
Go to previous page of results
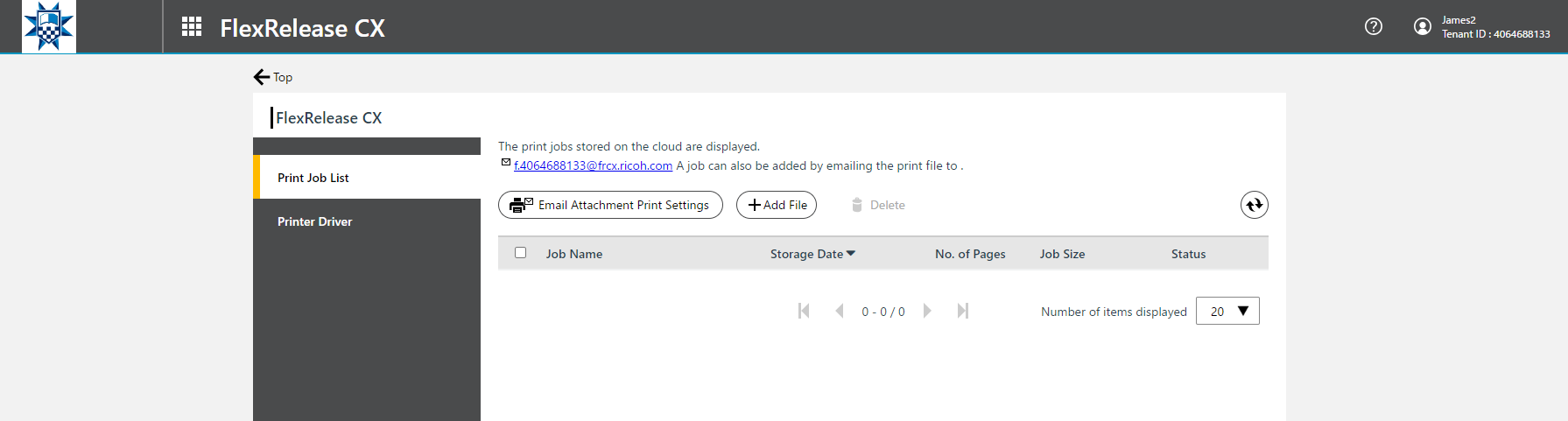[x=840, y=311]
